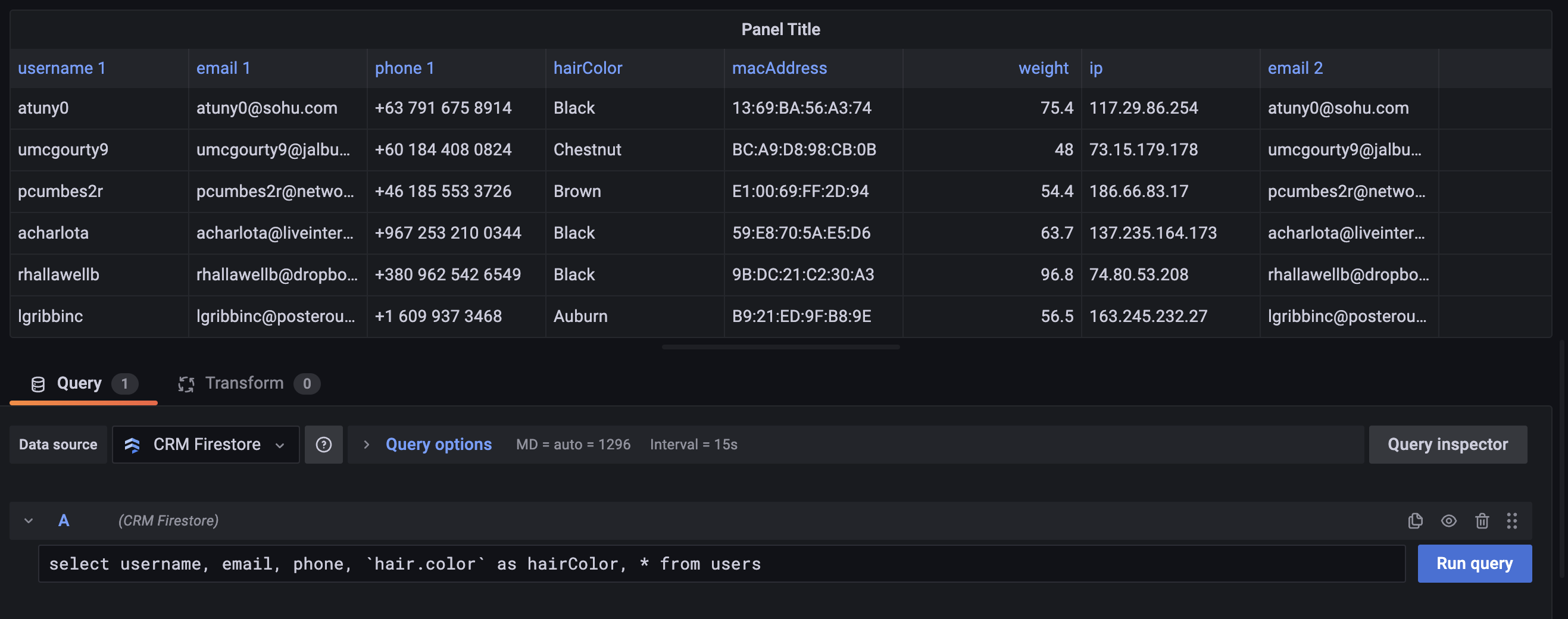Viewport: 1568px width, 619px height.
Task: Click the CRM Firestore datasource logo
Action: click(132, 445)
